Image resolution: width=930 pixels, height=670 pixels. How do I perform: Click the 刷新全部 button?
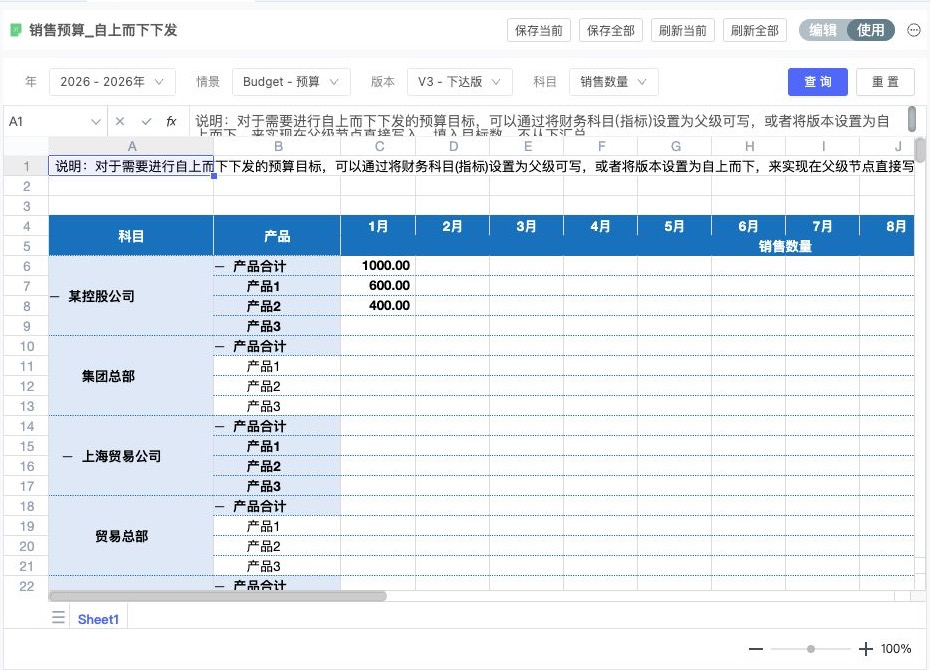click(755, 31)
